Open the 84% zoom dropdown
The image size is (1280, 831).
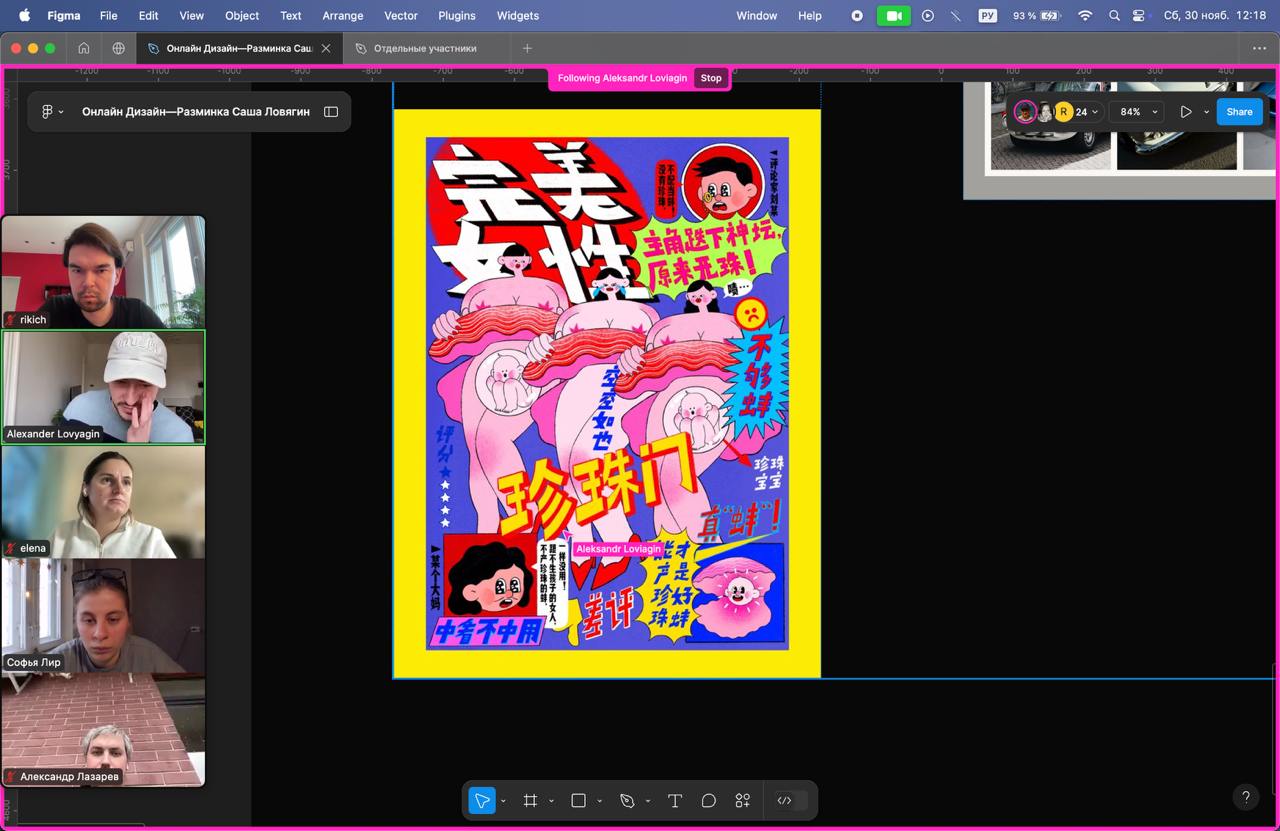click(1139, 112)
